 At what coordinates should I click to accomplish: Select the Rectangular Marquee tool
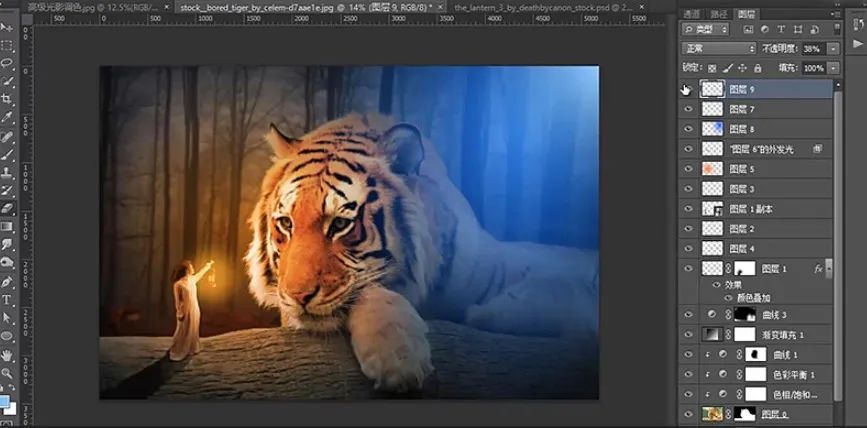click(x=7, y=46)
